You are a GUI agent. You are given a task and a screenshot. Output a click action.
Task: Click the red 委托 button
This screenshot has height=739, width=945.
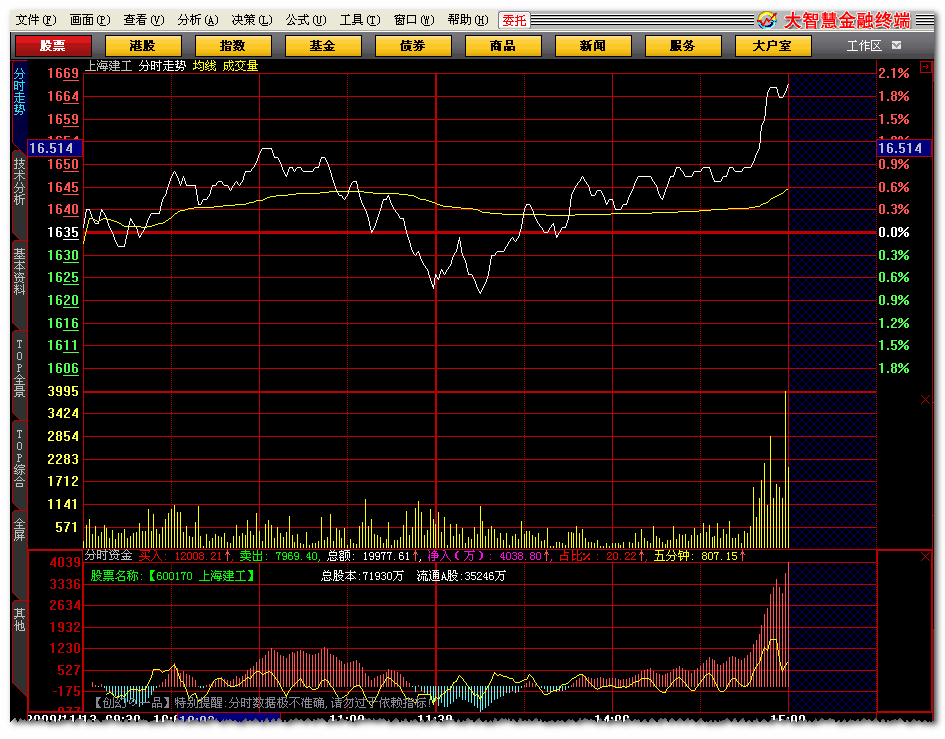pyautogui.click(x=514, y=20)
